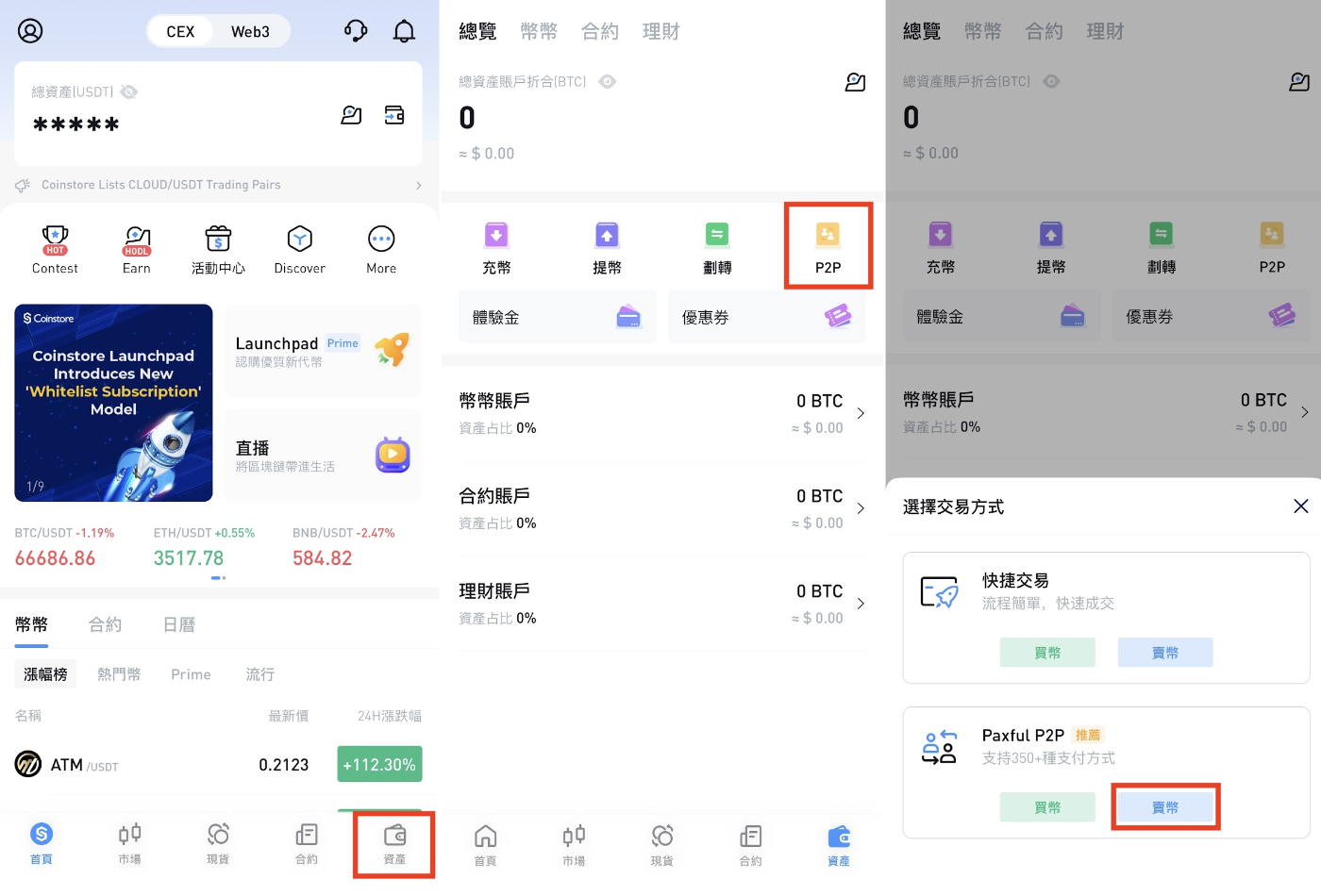Close the 選擇交易方式 sheet

1301,506
